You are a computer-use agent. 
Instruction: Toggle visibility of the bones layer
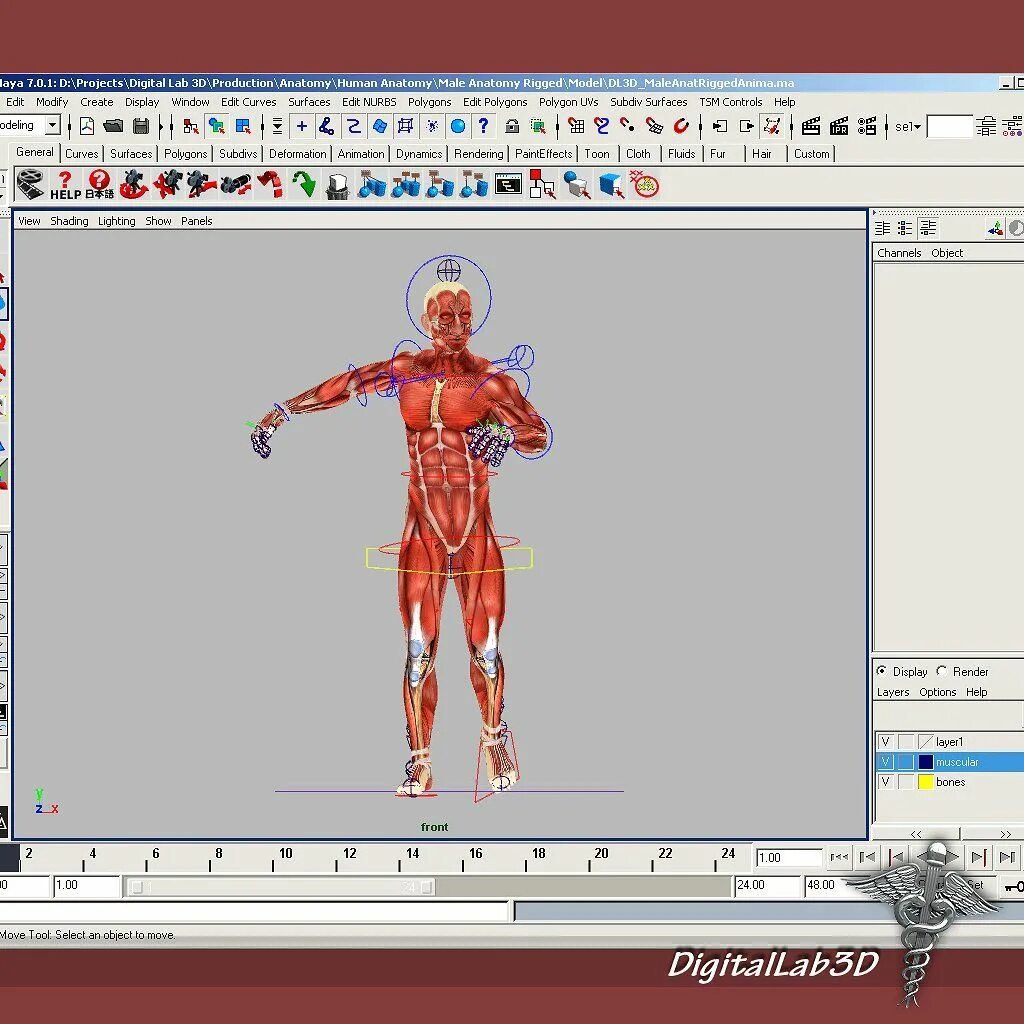885,782
